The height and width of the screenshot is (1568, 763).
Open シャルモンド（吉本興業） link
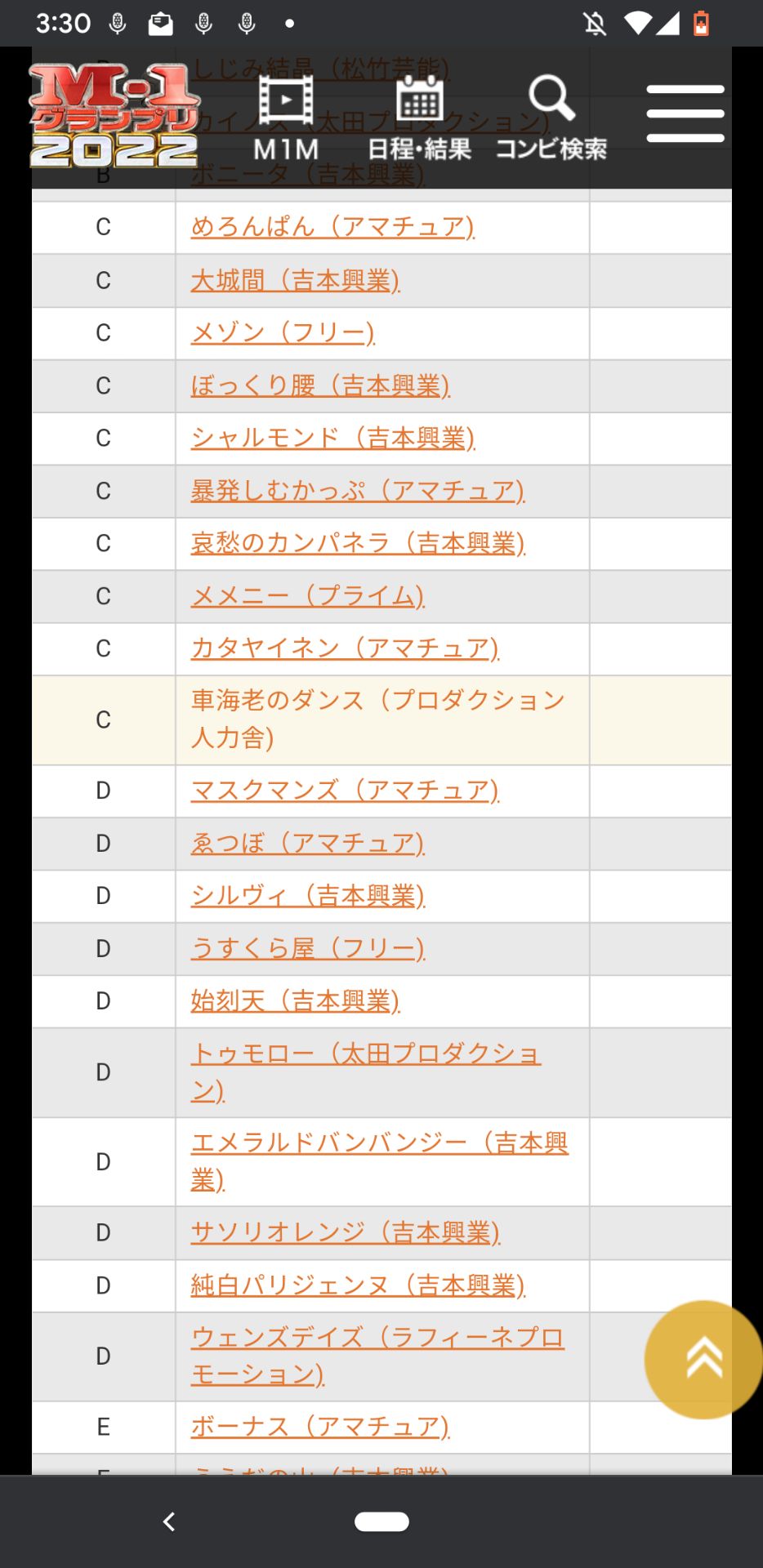tap(332, 438)
